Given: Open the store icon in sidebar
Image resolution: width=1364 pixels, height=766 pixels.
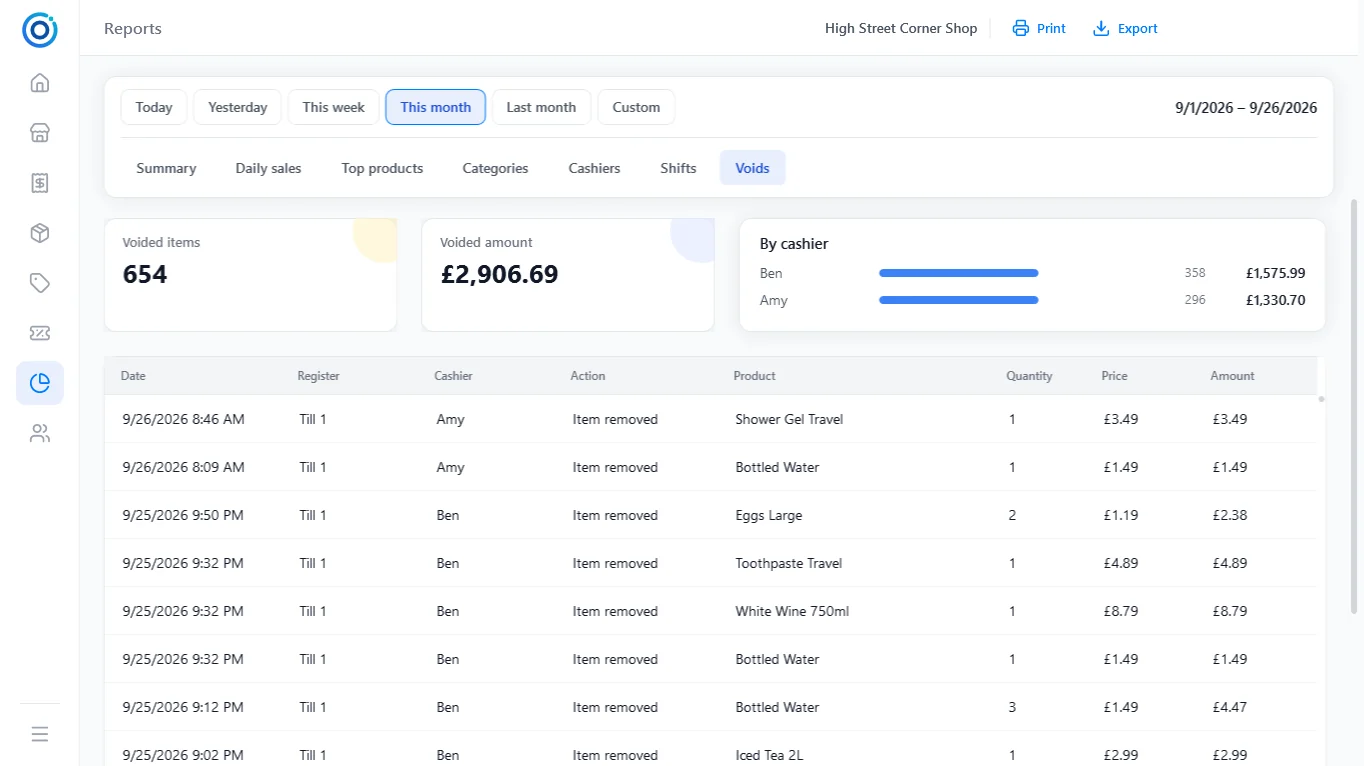Looking at the screenshot, I should tap(40, 133).
